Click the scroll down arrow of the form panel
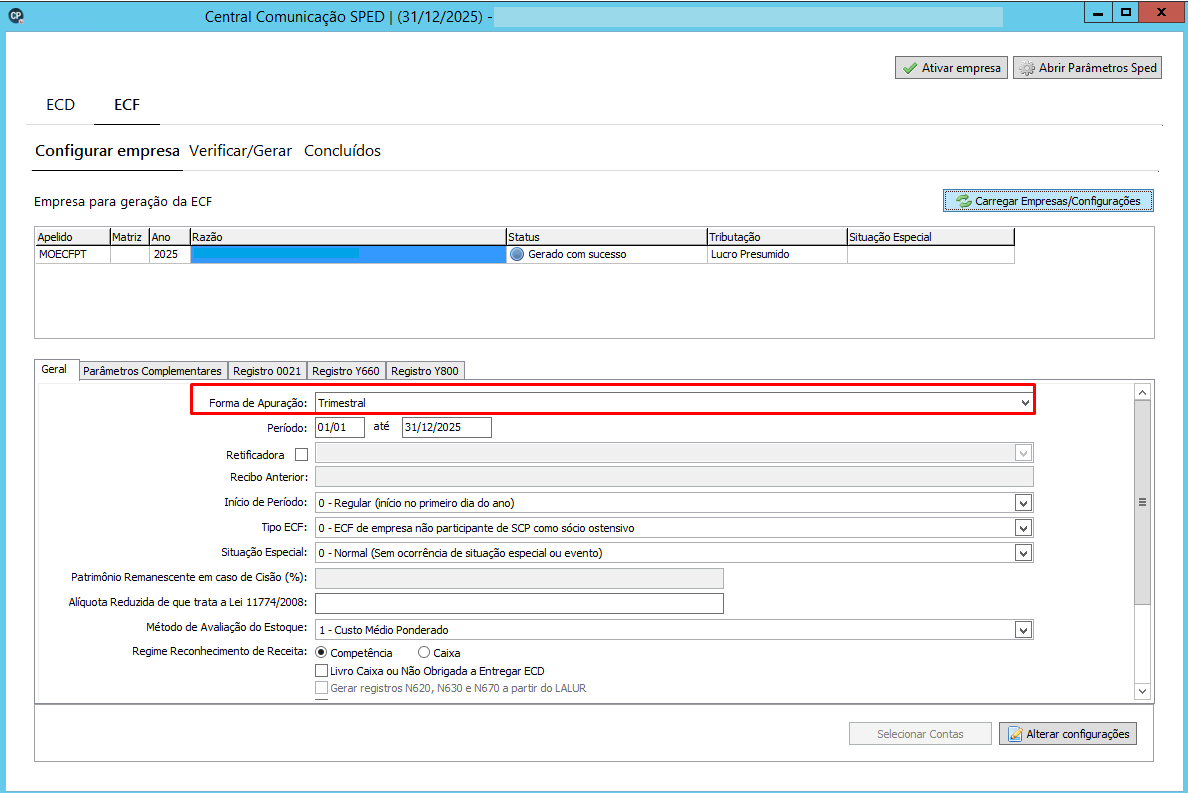Viewport: 1188px width, 793px height. point(1142,691)
